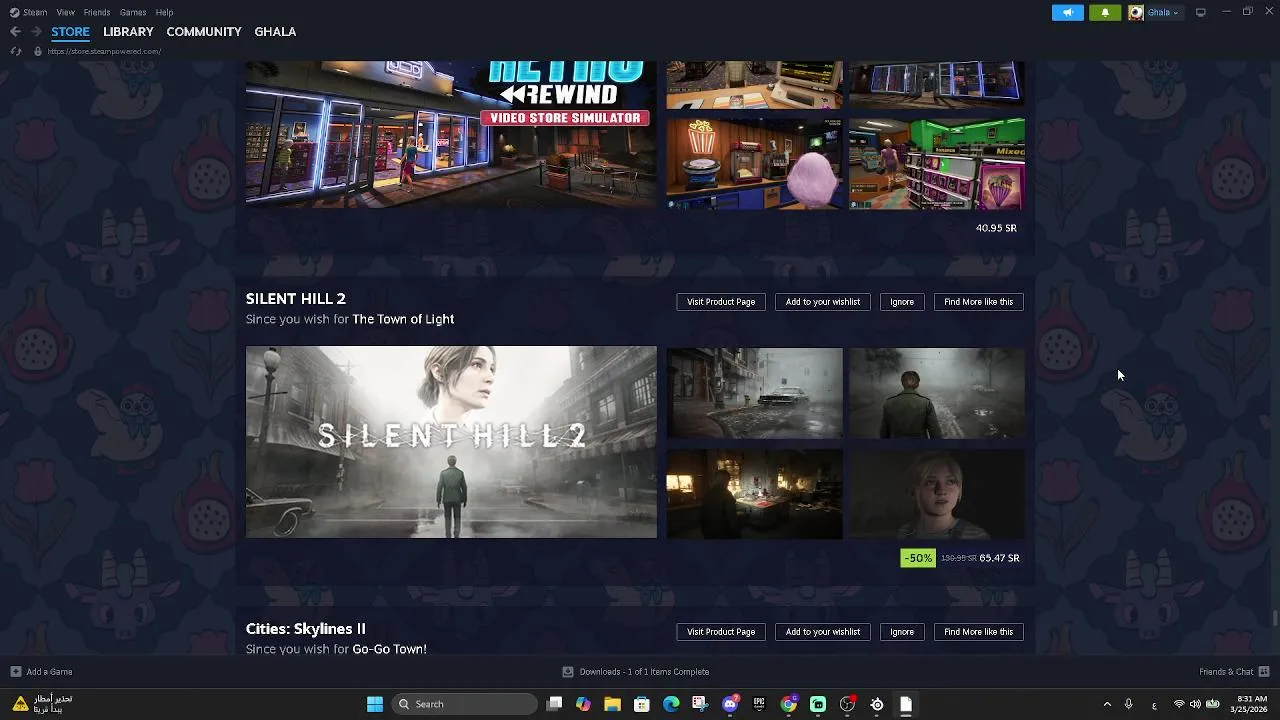Click the 65.47 SR discounted price

click(999, 558)
